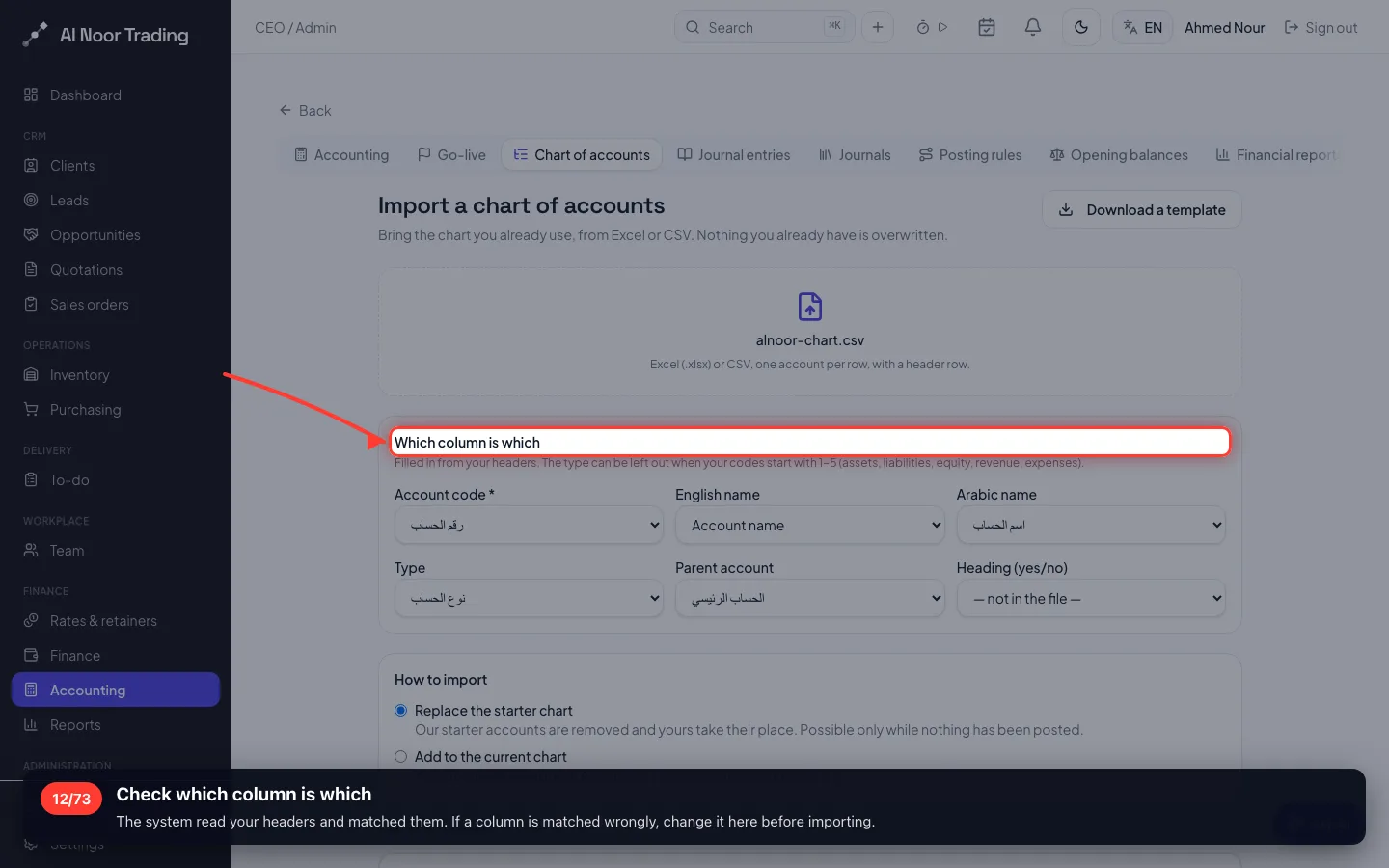The height and width of the screenshot is (868, 1389).
Task: Open the new item plus button
Action: [x=877, y=27]
